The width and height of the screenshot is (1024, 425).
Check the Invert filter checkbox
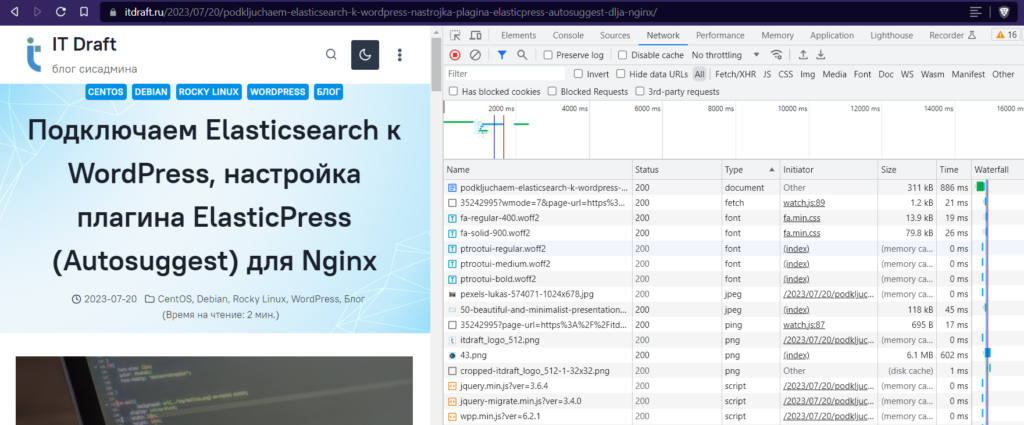point(578,74)
